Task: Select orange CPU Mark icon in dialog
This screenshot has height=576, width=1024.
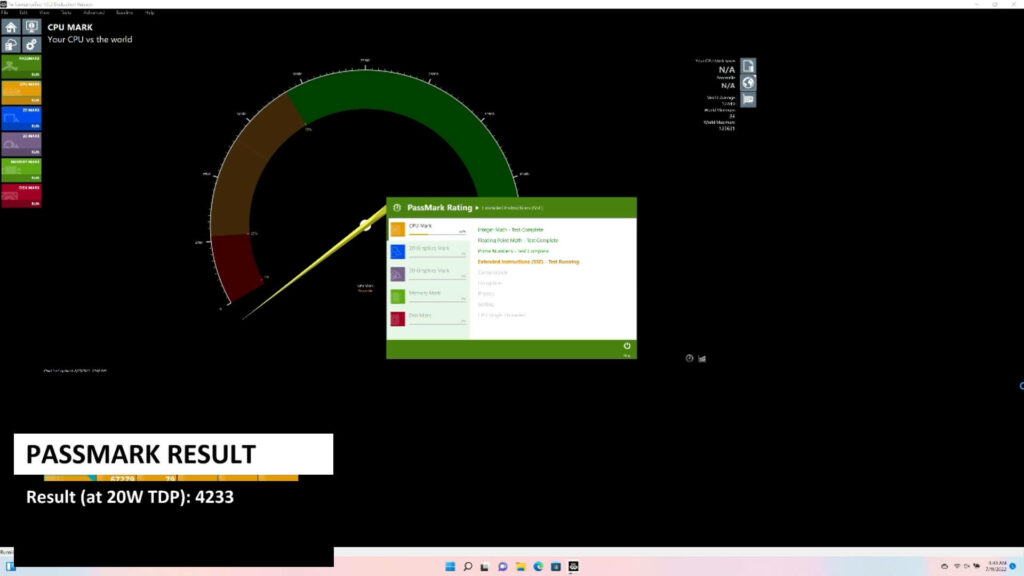Action: [398, 229]
